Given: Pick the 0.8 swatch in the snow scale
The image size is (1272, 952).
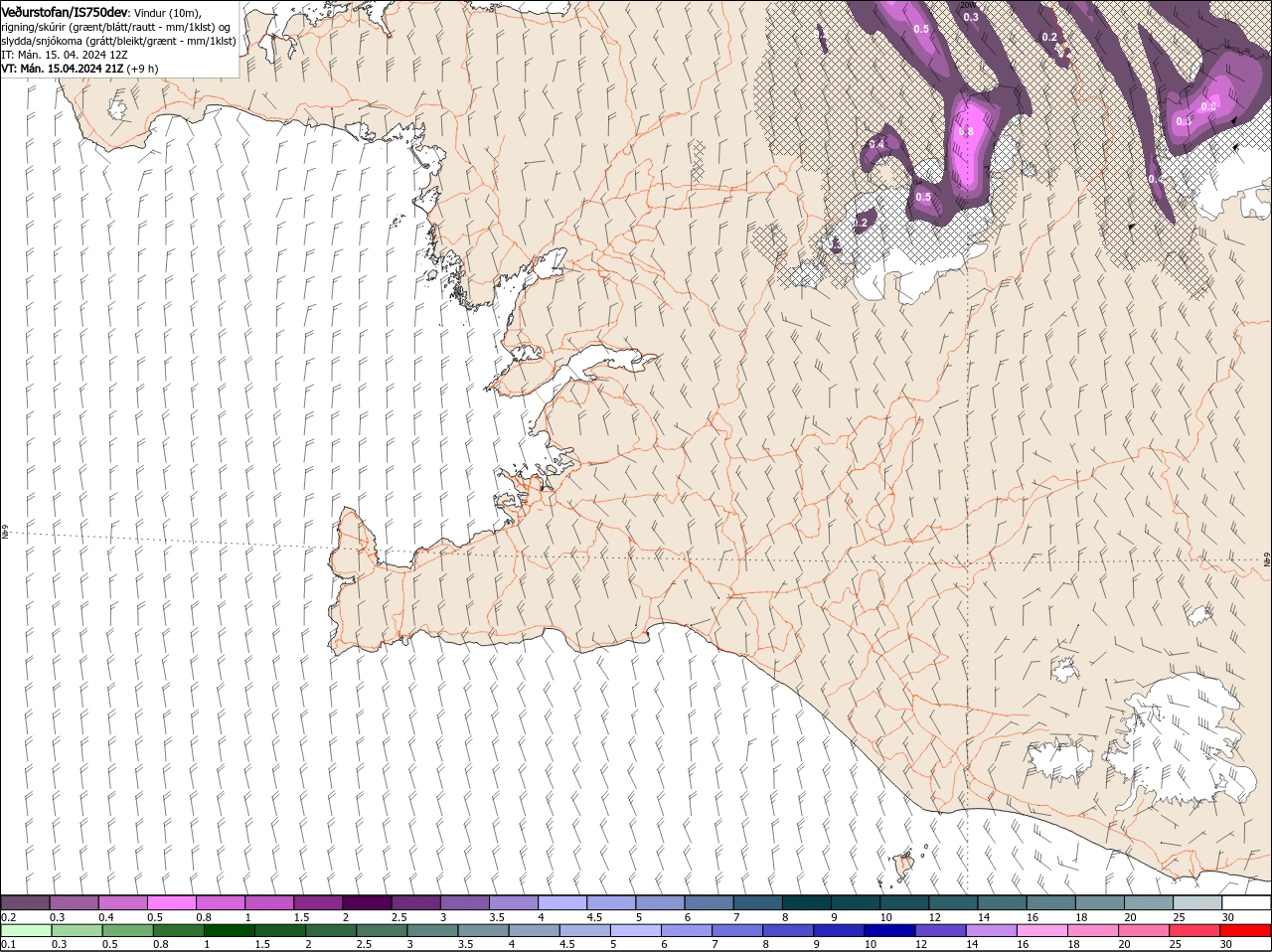Looking at the screenshot, I should pyautogui.click(x=220, y=902).
